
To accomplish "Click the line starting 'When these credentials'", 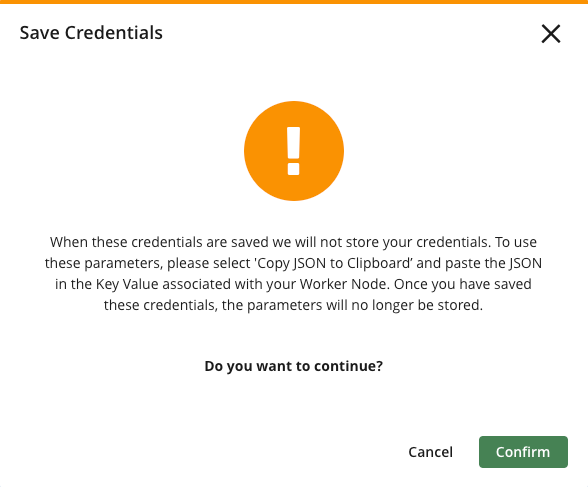I will (x=294, y=242).
